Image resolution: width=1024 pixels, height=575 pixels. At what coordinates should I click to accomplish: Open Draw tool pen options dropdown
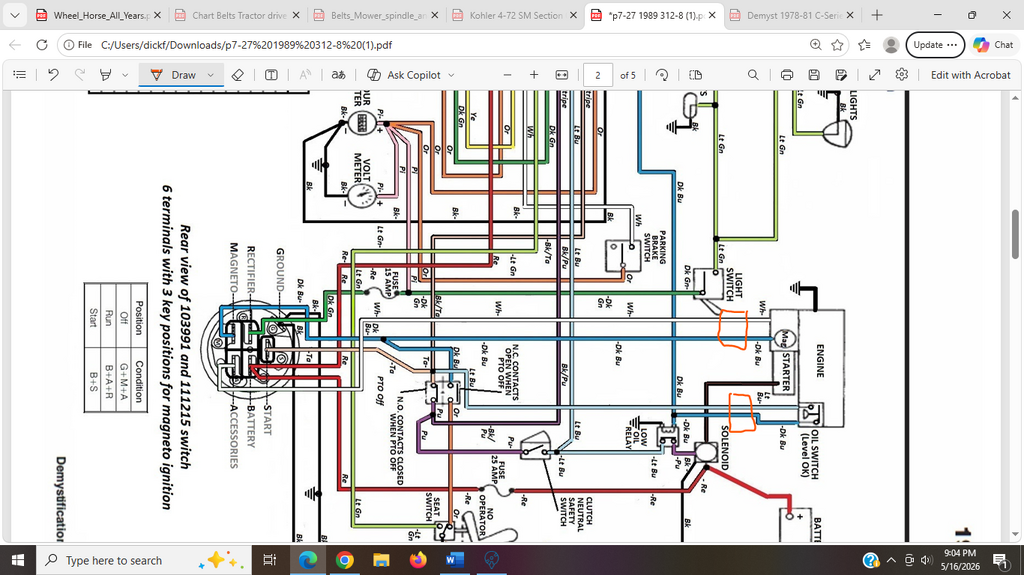(211, 75)
